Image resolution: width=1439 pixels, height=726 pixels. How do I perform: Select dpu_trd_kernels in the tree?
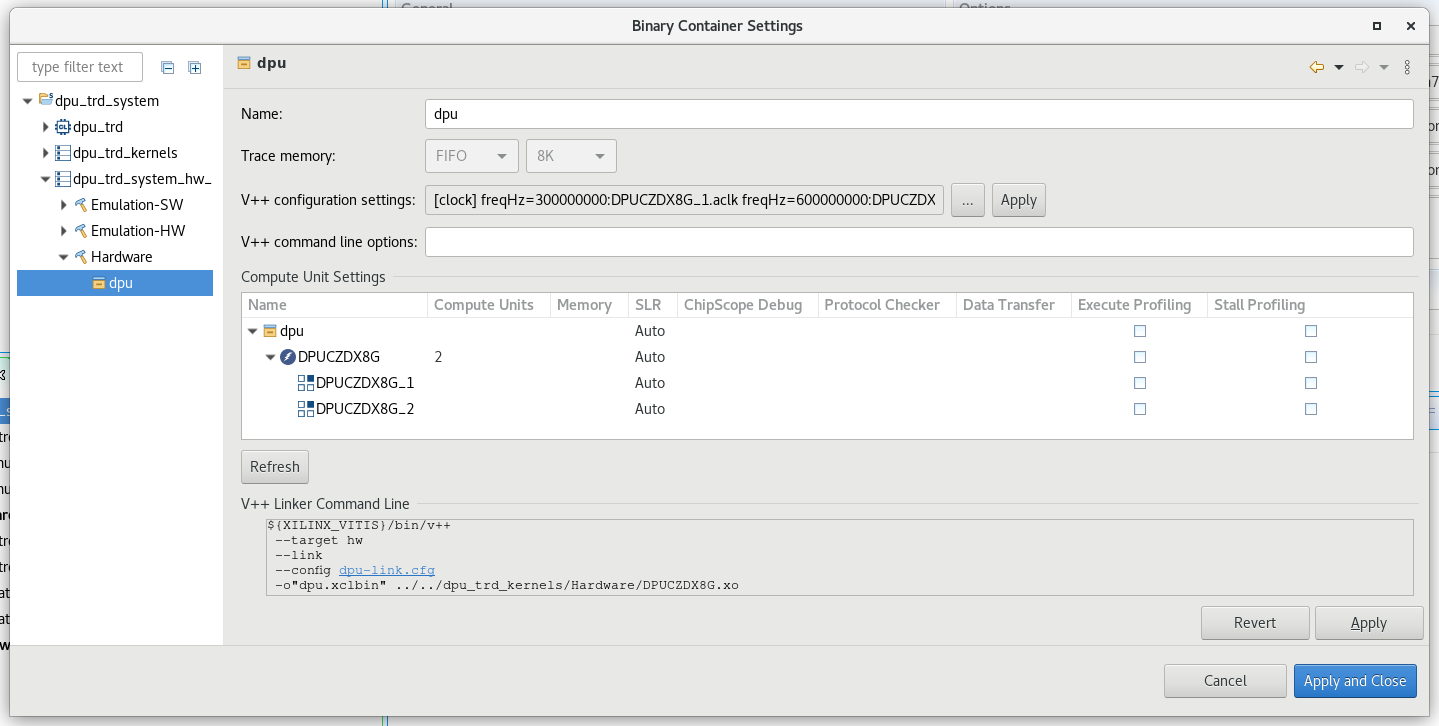coord(124,153)
